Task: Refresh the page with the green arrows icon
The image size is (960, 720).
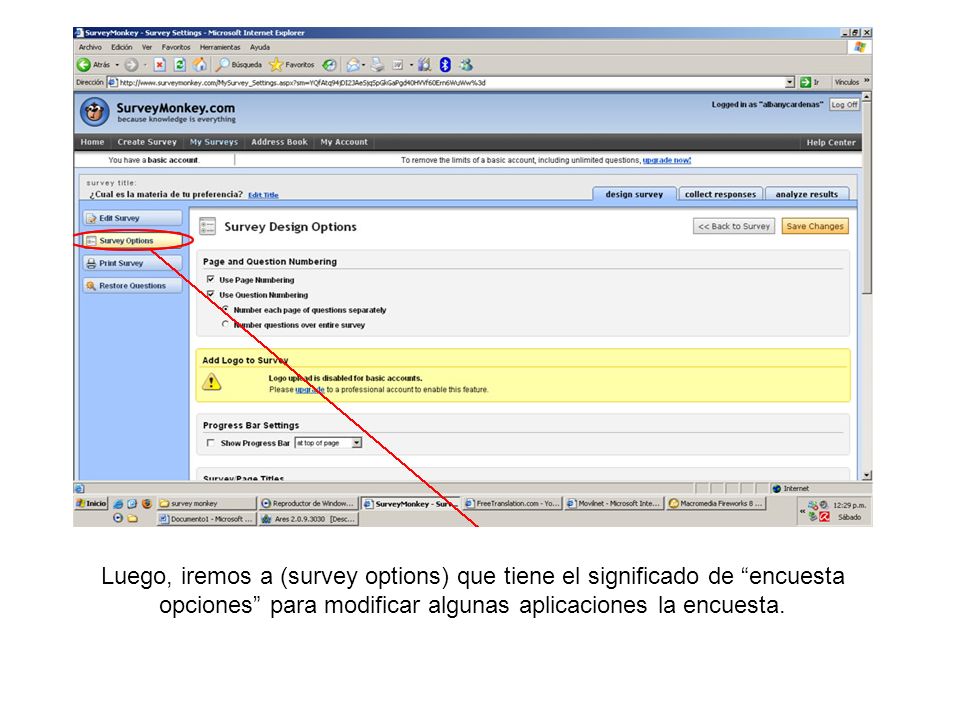Action: tap(179, 64)
